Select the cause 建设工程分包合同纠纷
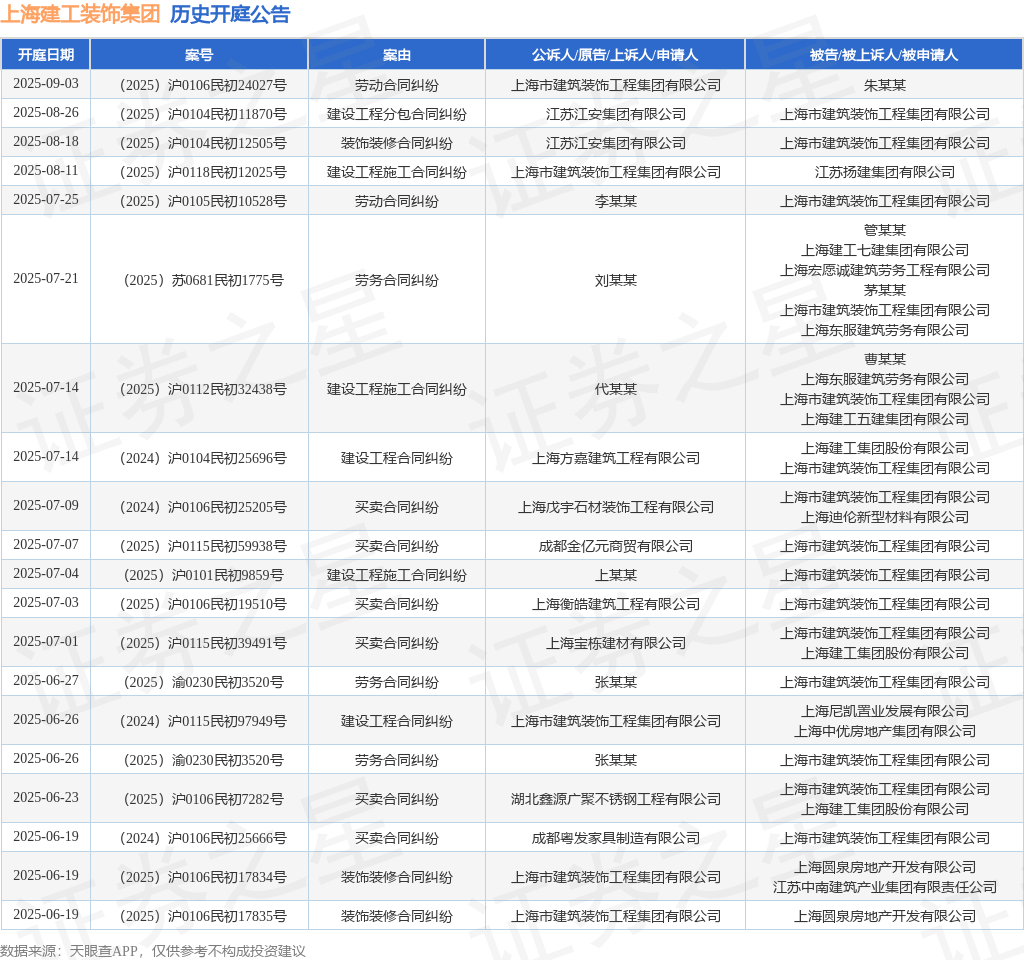The width and height of the screenshot is (1024, 960). [x=396, y=114]
